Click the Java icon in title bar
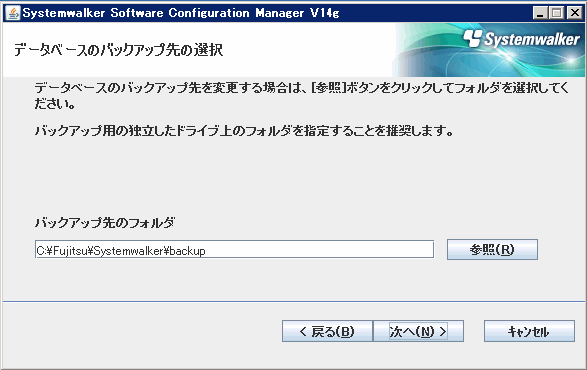 point(13,13)
